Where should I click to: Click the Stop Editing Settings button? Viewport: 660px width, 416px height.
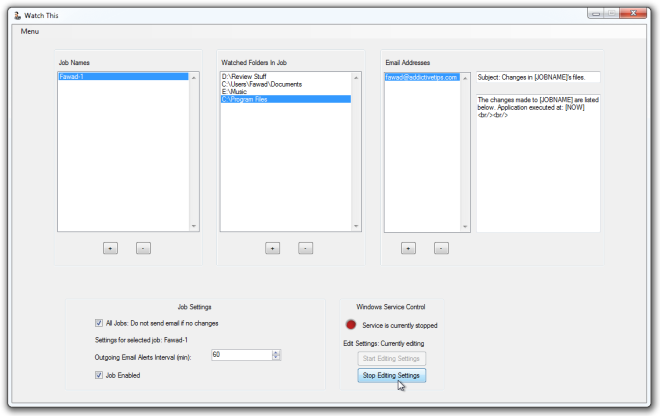click(x=391, y=375)
